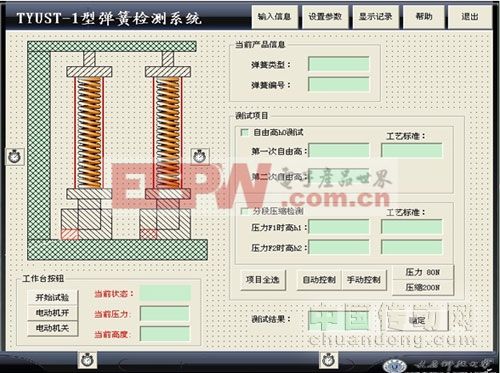Enable the 分段压缩检测 checkbox
The width and height of the screenshot is (500, 373).
point(245,211)
